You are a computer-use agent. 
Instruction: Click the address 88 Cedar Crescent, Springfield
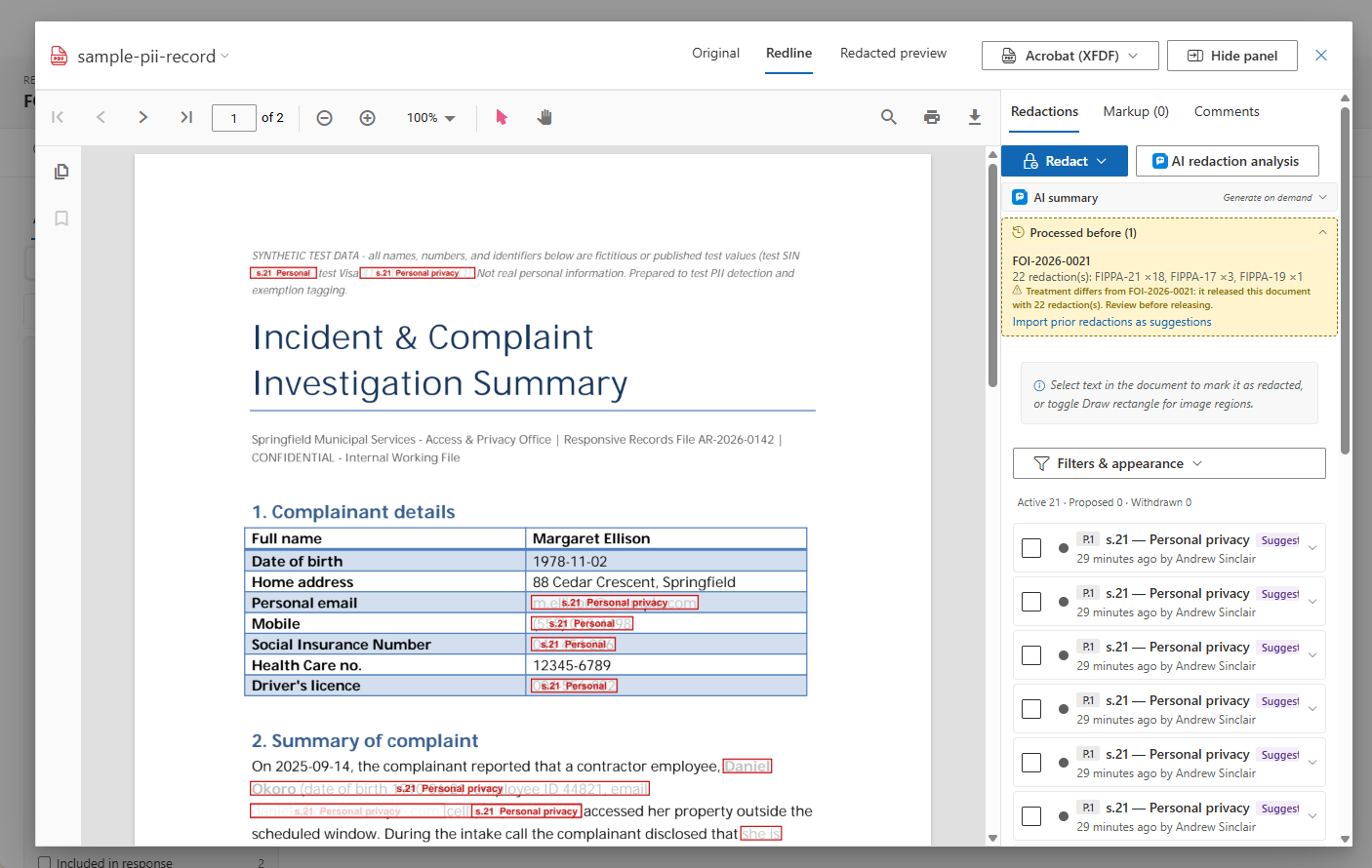[634, 582]
